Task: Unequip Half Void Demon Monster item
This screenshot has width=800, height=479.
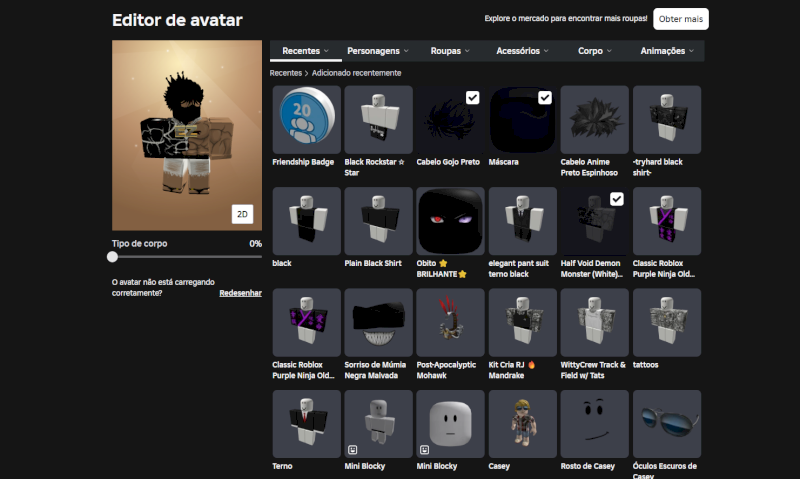Action: (617, 199)
